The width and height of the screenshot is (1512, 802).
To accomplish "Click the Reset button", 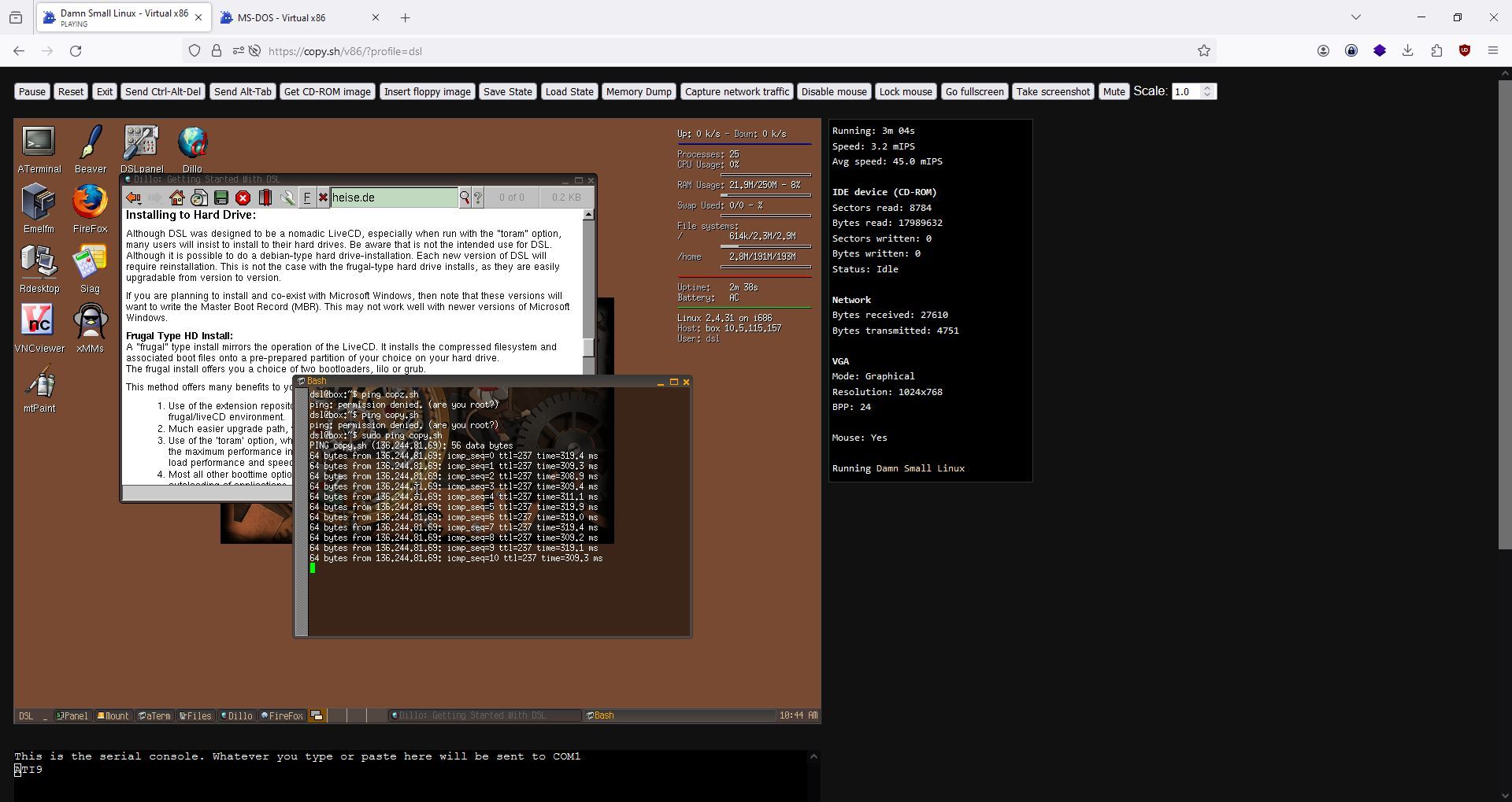I will [x=71, y=92].
